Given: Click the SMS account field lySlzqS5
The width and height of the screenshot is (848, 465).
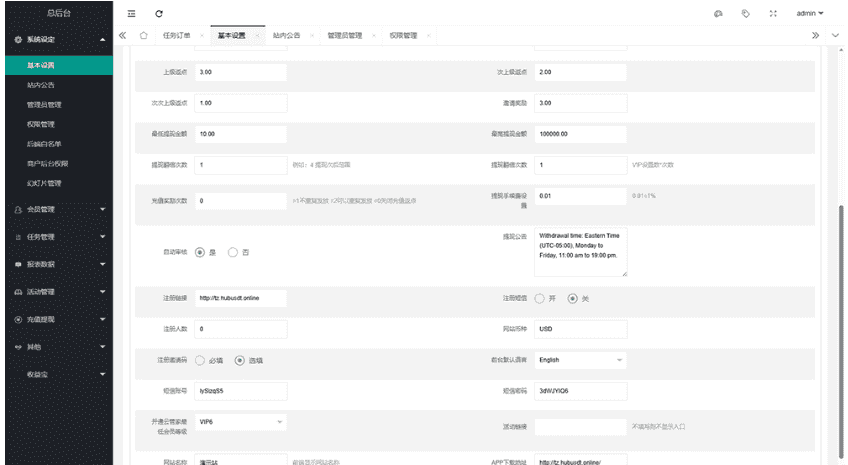Looking at the screenshot, I should 241,391.
